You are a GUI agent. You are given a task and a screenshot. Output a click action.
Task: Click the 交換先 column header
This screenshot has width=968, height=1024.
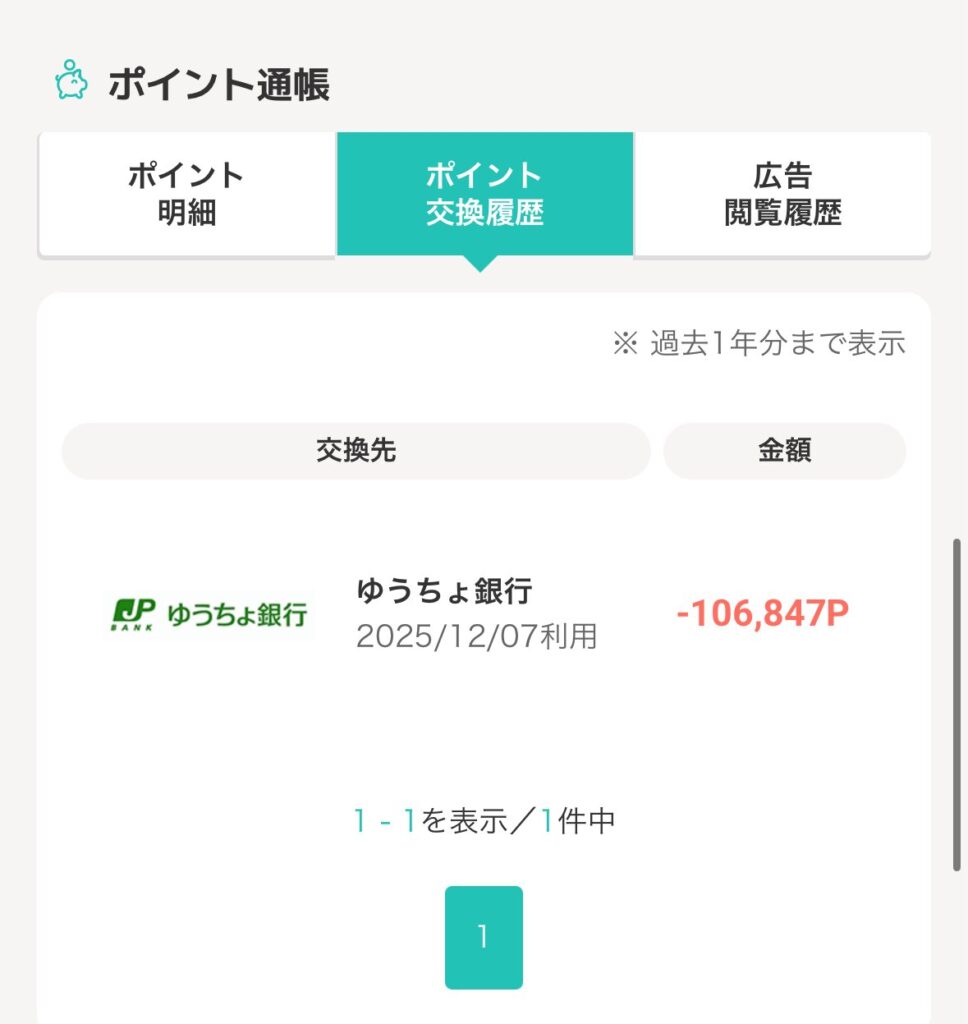coord(356,451)
